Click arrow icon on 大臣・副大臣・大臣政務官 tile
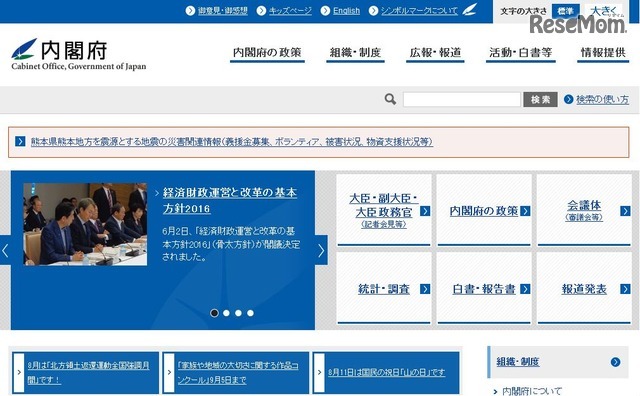The height and width of the screenshot is (396, 640). pos(425,211)
